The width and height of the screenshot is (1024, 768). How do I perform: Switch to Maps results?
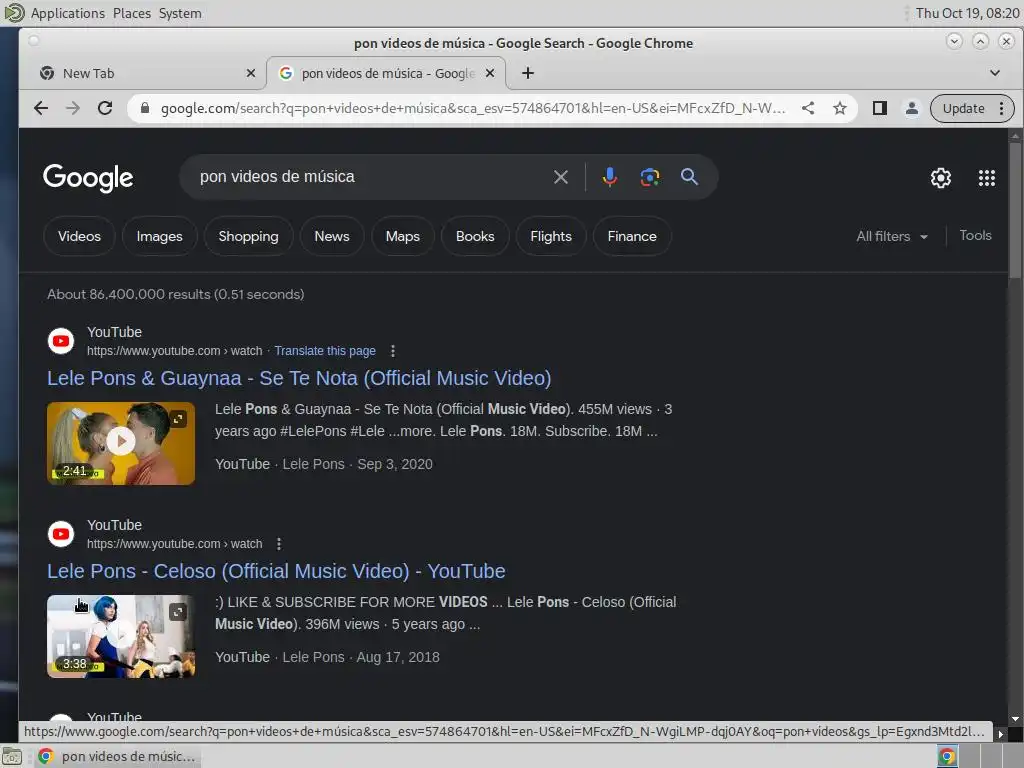[x=402, y=236]
